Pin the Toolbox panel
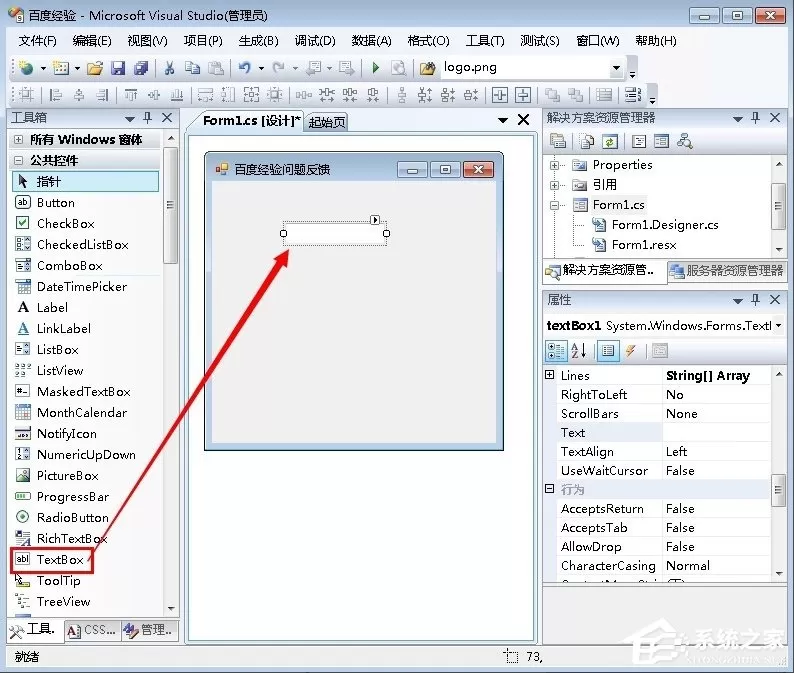 click(x=147, y=118)
